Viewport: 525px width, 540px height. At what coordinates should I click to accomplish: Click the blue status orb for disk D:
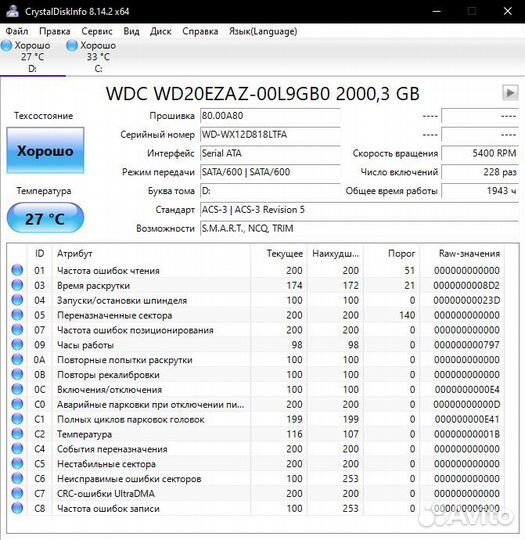7,46
